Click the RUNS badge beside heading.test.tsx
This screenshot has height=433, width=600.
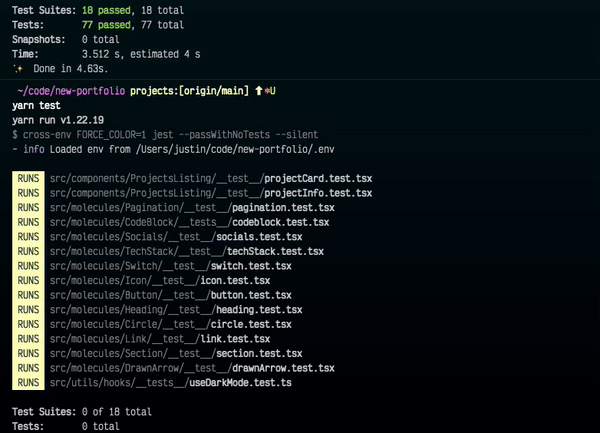[x=28, y=310]
